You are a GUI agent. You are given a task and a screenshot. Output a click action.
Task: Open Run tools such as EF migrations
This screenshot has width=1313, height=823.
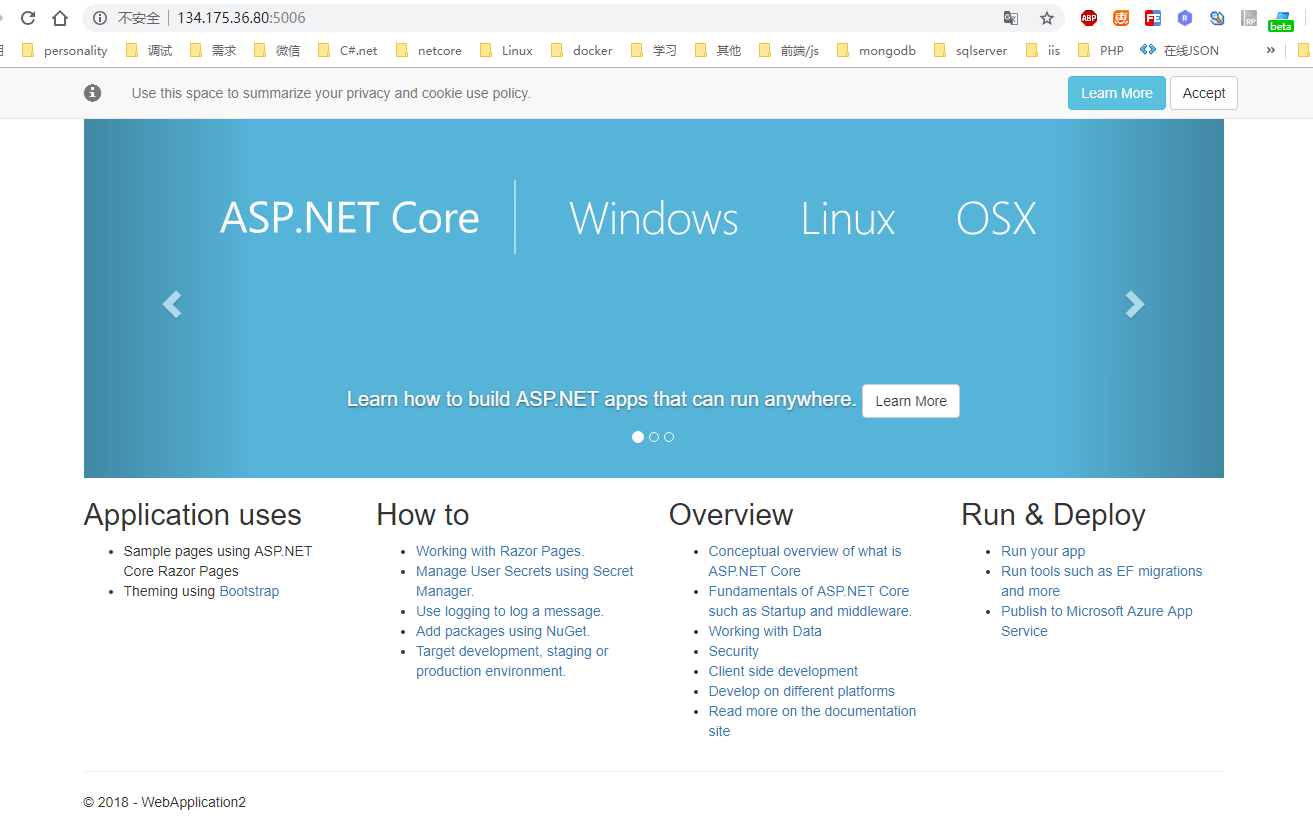[1101, 581]
